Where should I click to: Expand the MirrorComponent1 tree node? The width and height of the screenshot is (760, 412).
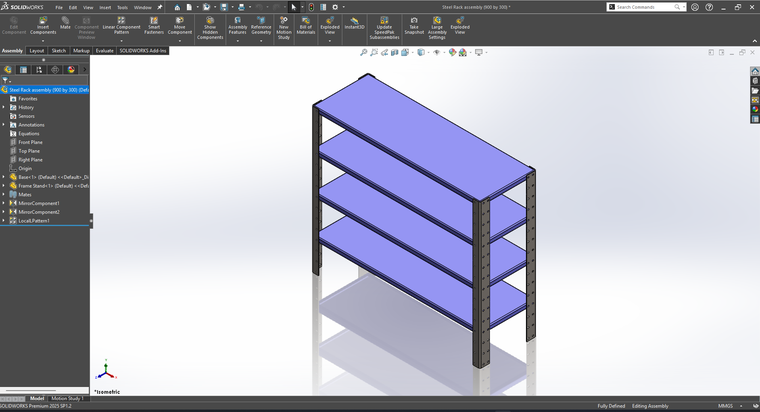pyautogui.click(x=3, y=203)
